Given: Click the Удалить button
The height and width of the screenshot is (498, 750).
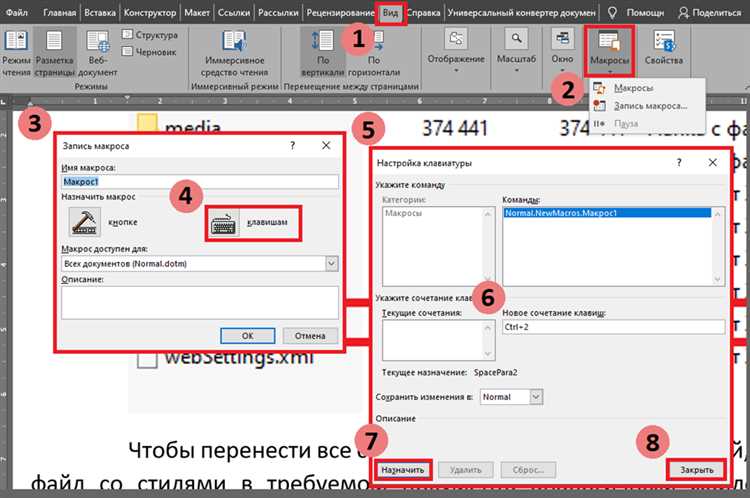Looking at the screenshot, I should (465, 470).
